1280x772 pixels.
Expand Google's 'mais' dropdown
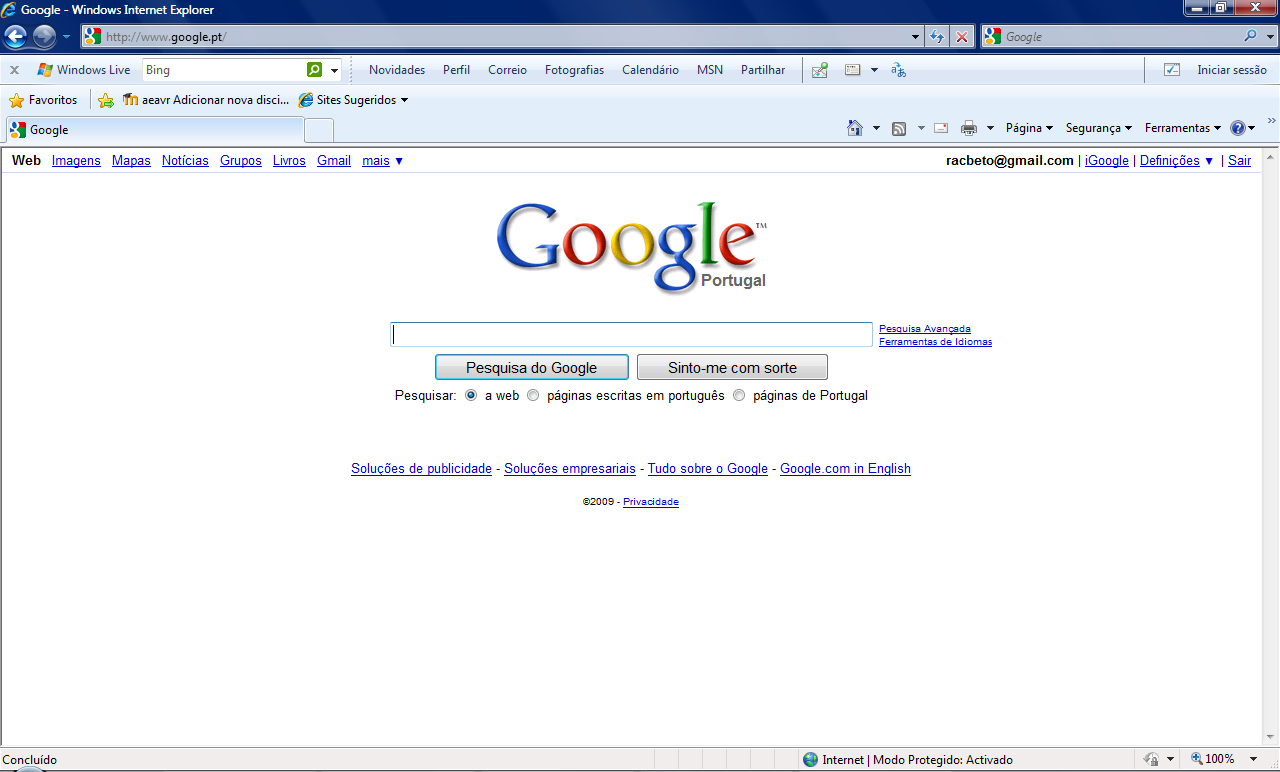tap(383, 160)
